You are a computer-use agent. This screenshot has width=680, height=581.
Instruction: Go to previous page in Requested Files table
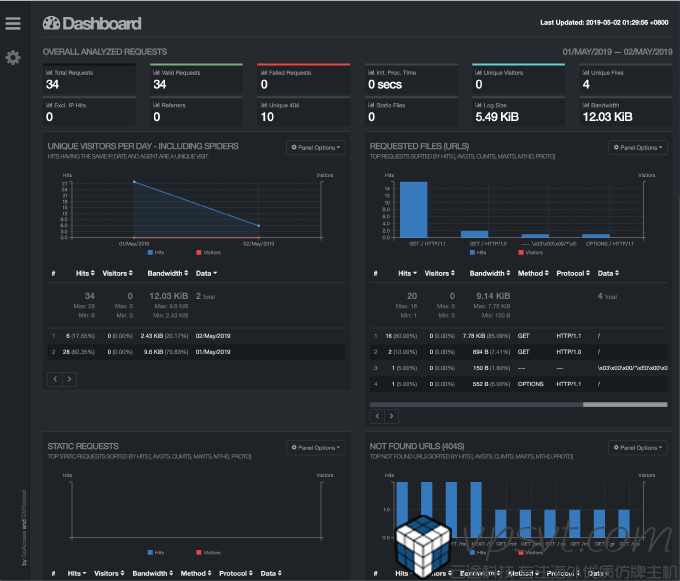tap(378, 415)
